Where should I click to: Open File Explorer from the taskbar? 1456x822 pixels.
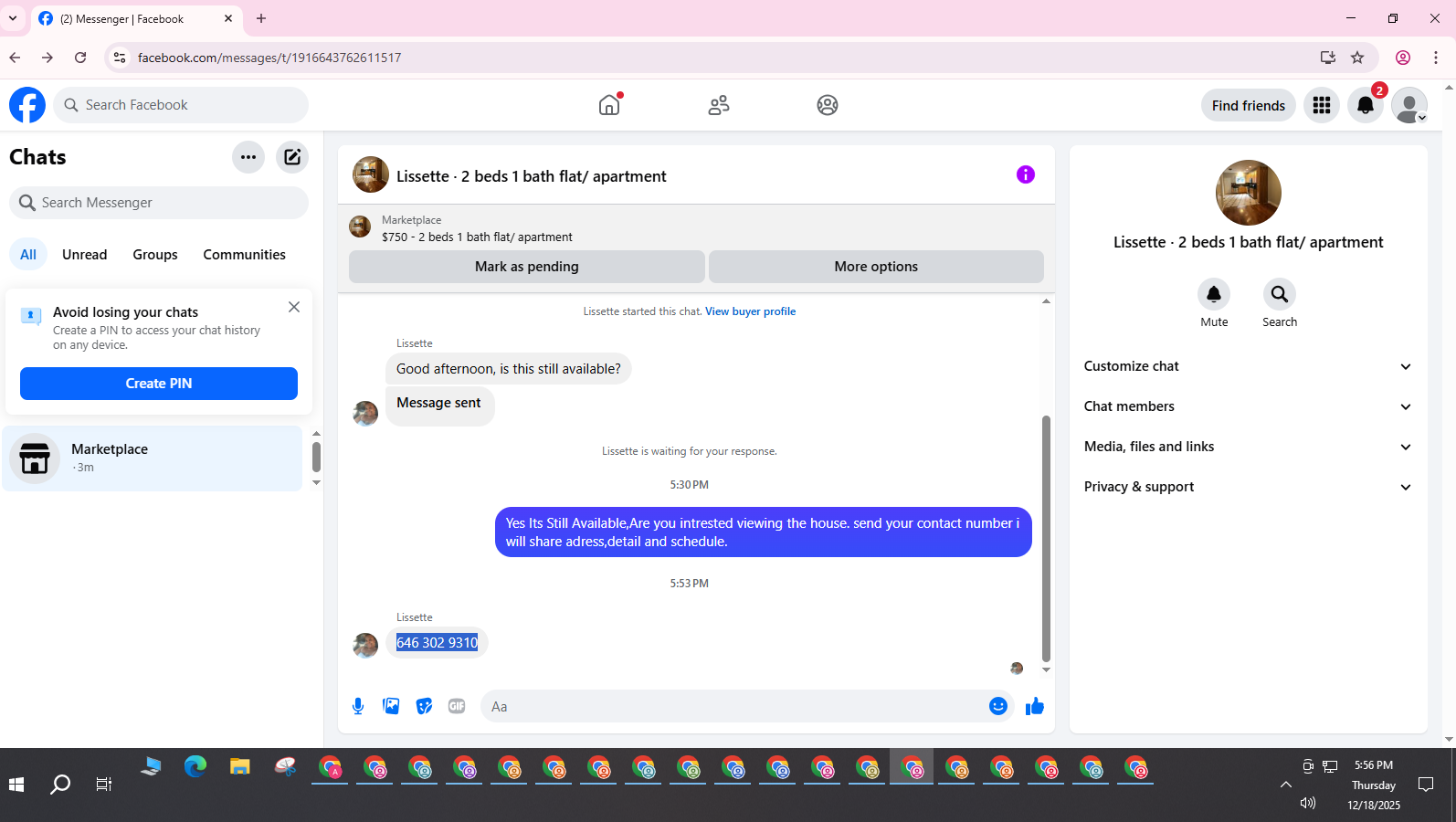[239, 768]
